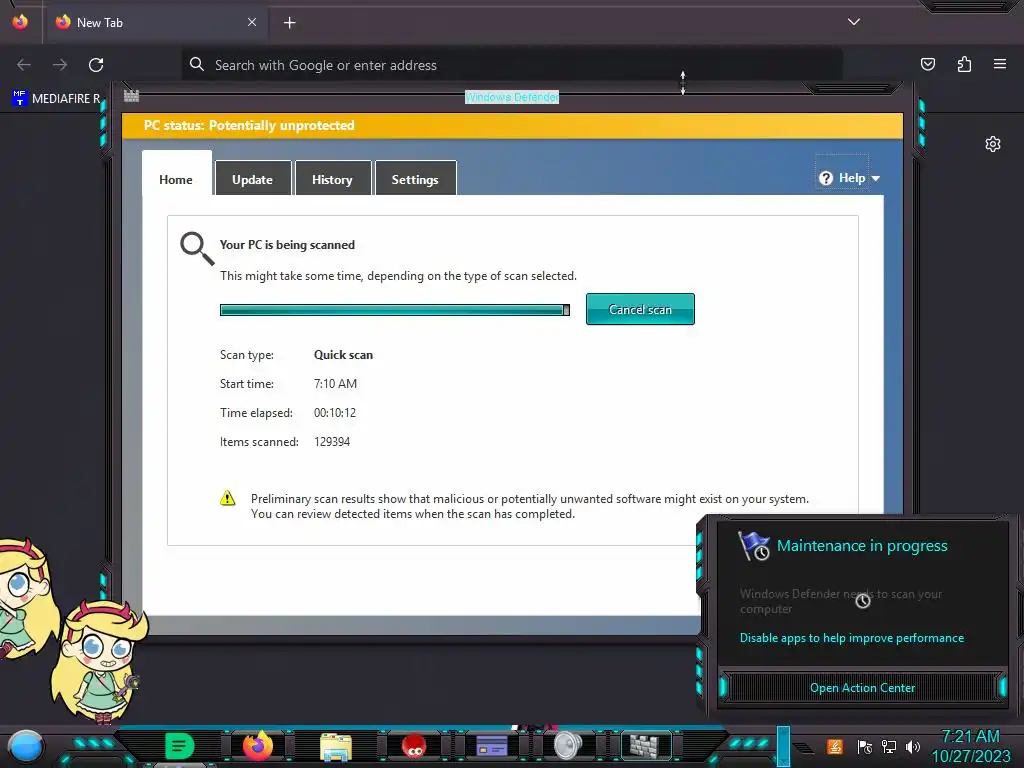1024x768 pixels.
Task: Open File Explorer from the taskbar
Action: tap(336, 746)
